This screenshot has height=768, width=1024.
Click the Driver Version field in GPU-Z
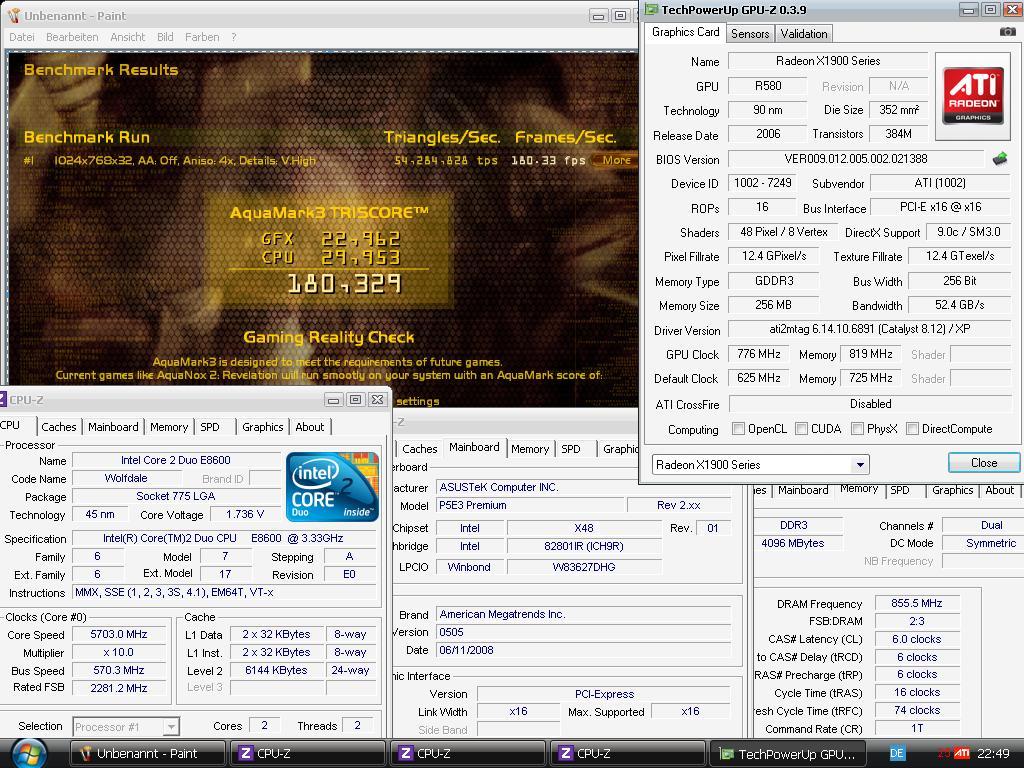(870, 329)
